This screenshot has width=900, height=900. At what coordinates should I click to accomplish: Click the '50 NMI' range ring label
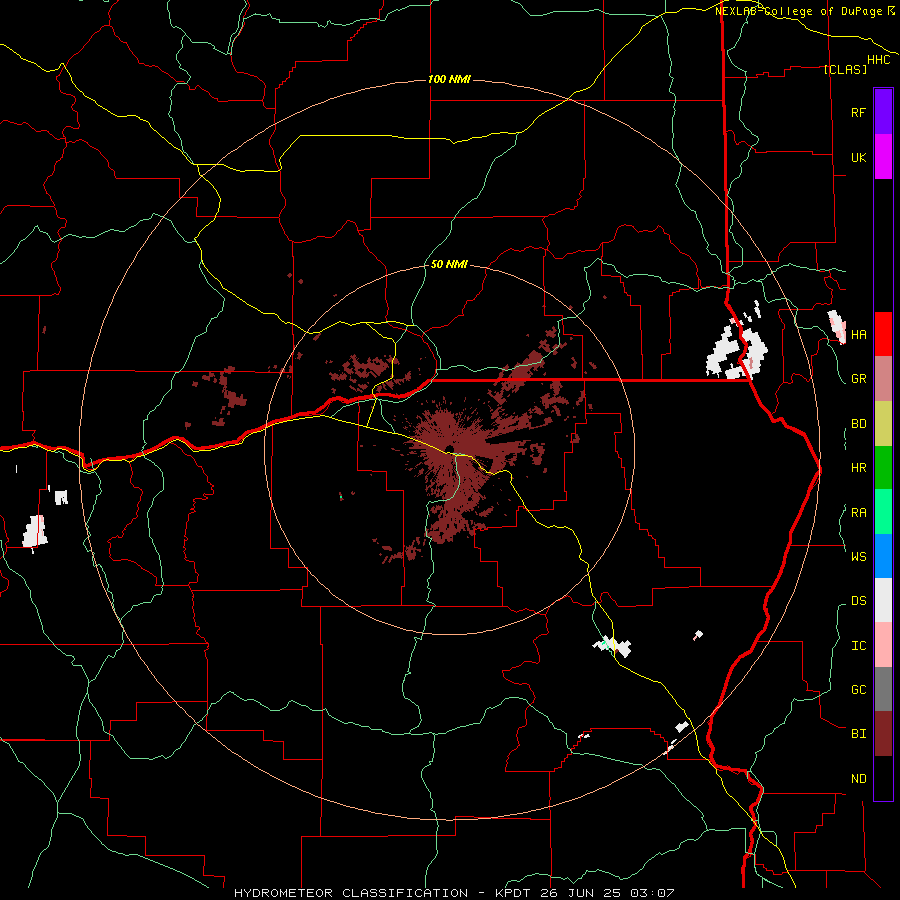click(449, 264)
